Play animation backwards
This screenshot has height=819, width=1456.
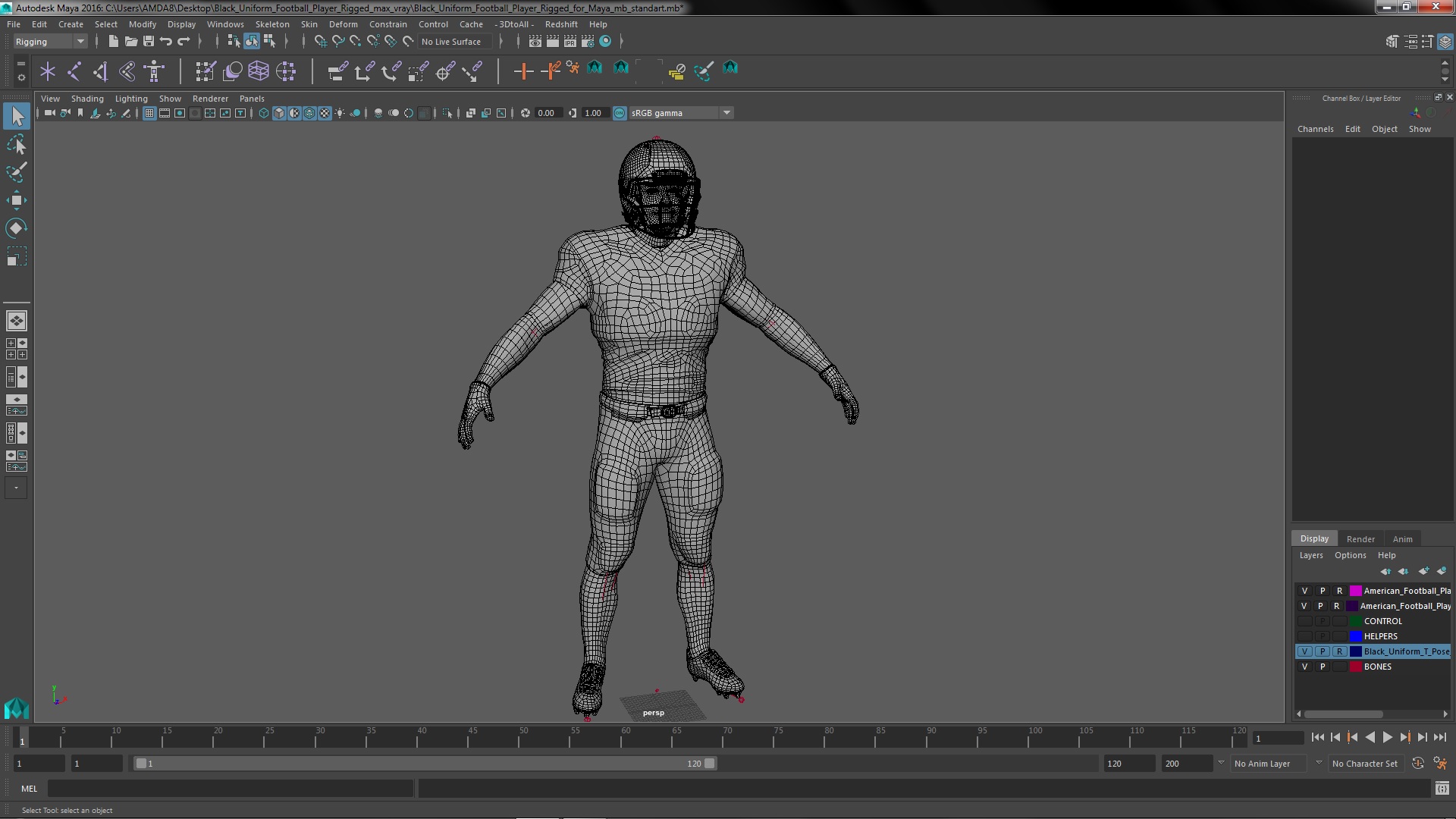coord(1370,737)
